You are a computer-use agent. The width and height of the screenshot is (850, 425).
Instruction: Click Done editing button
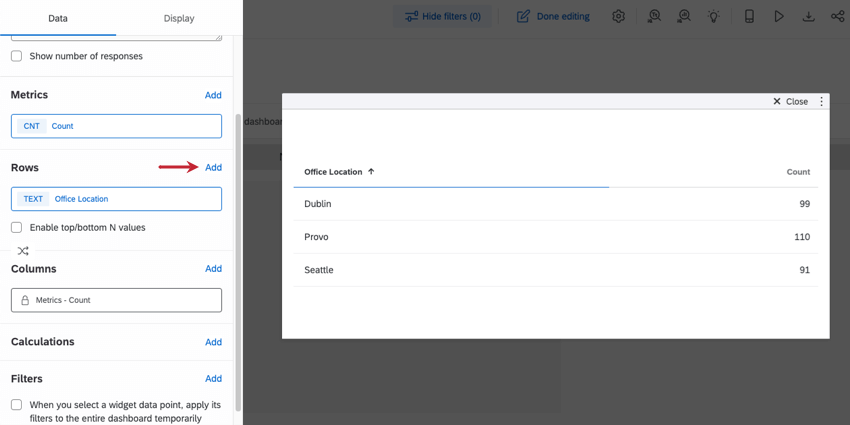click(x=553, y=16)
